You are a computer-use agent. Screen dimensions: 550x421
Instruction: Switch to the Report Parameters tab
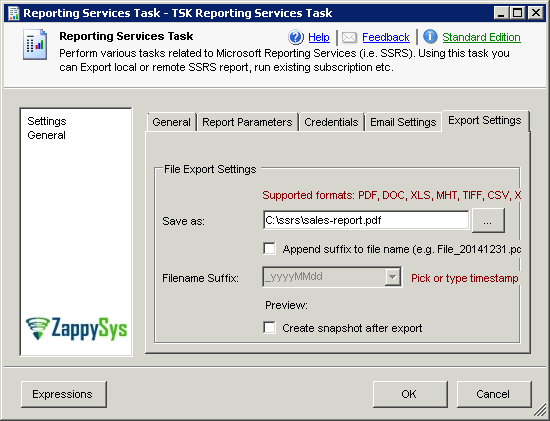pyautogui.click(x=247, y=122)
